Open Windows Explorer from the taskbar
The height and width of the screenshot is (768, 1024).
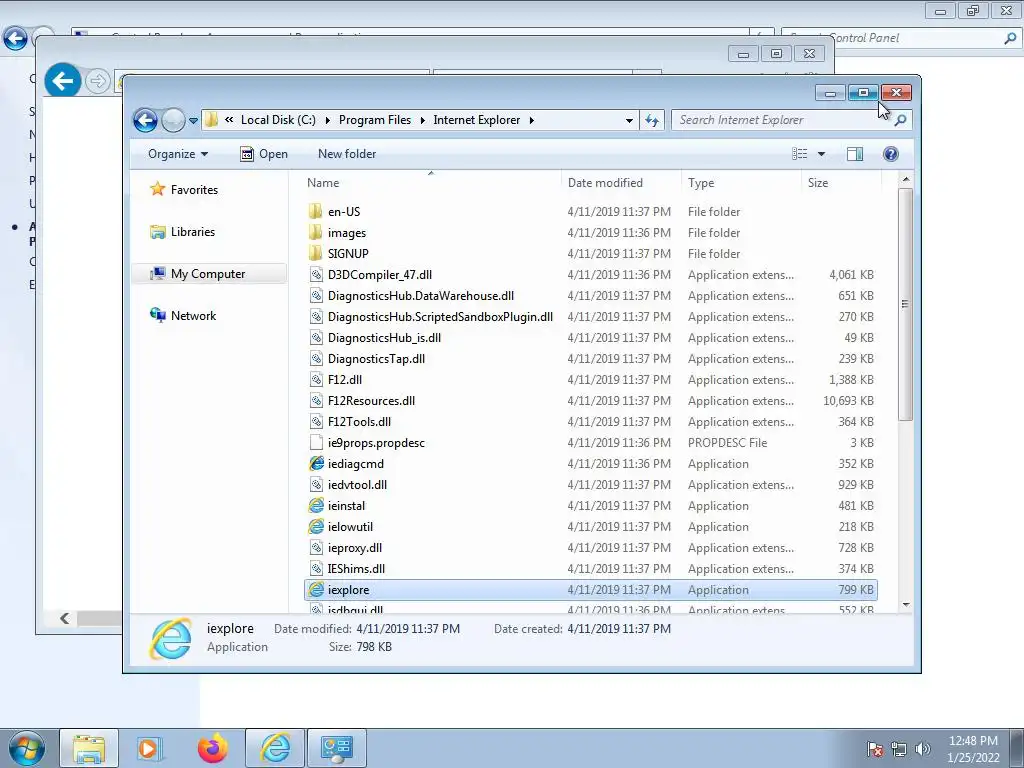point(89,748)
